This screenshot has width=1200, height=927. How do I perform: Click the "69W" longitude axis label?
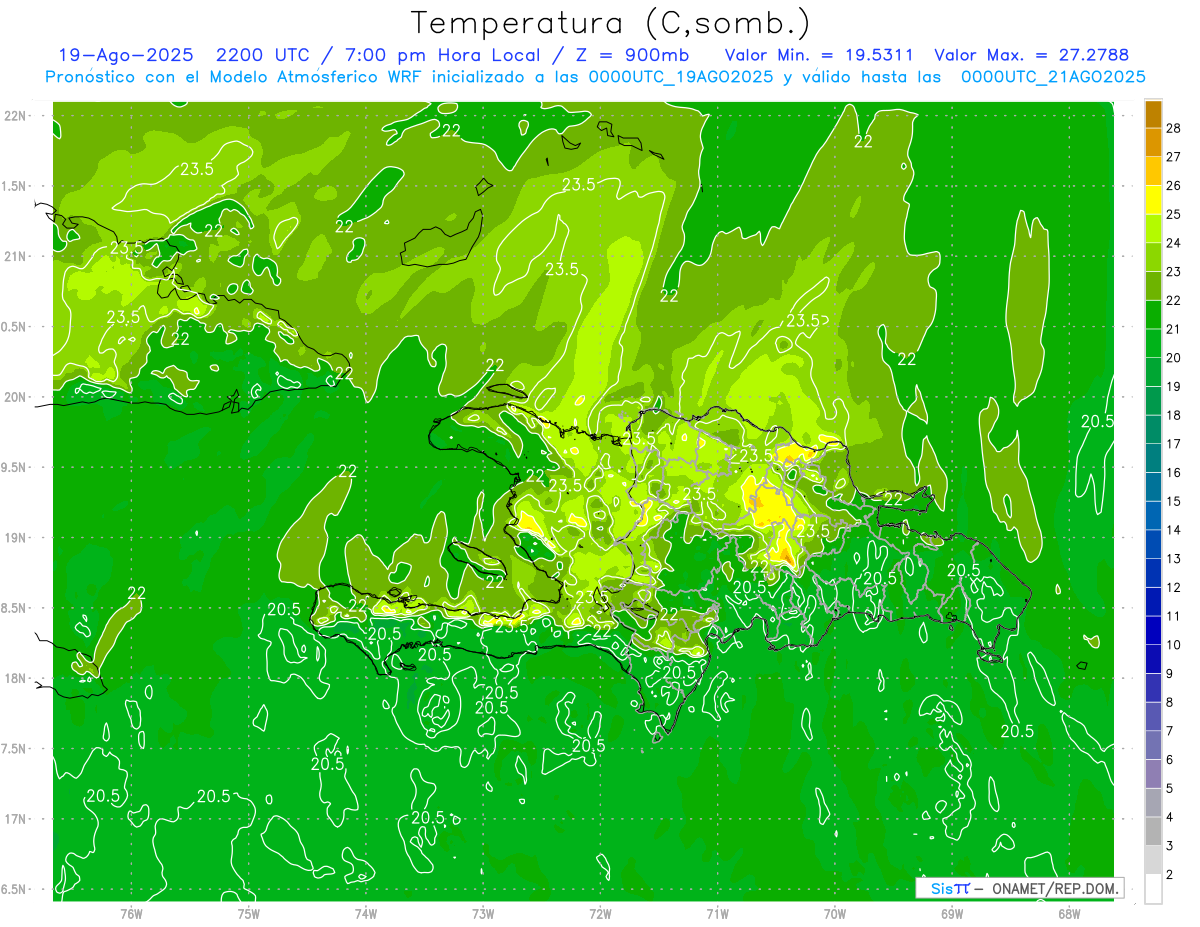pos(952,913)
